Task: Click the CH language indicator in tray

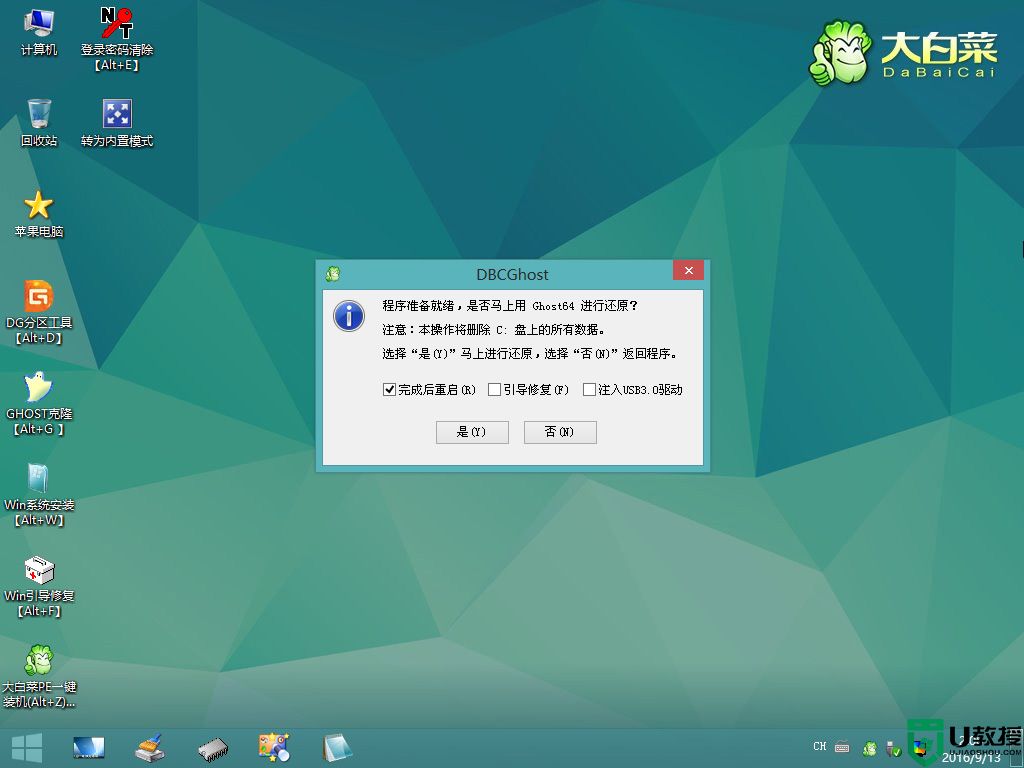Action: click(820, 746)
